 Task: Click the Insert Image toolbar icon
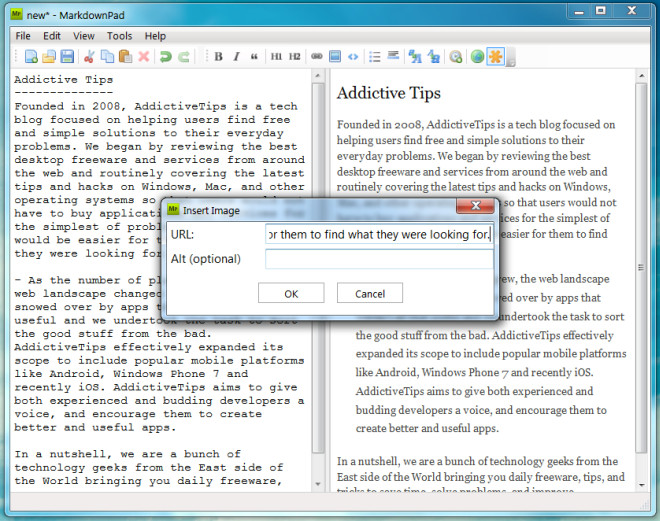click(335, 56)
